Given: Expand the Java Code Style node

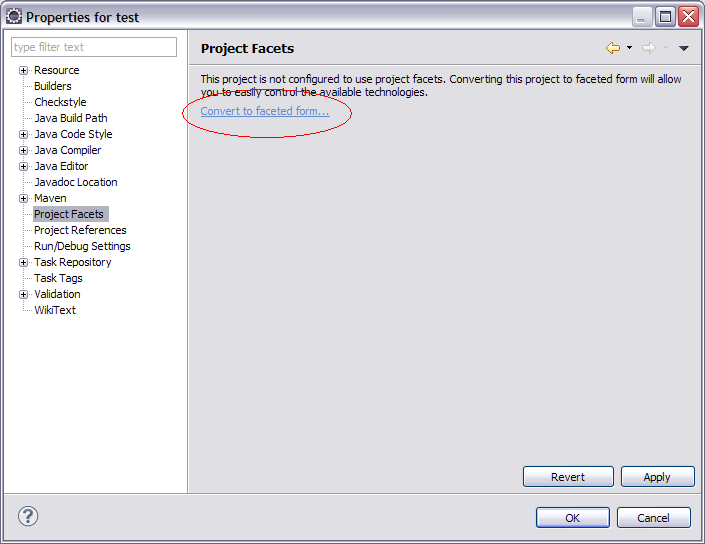Looking at the screenshot, I should pyautogui.click(x=23, y=134).
